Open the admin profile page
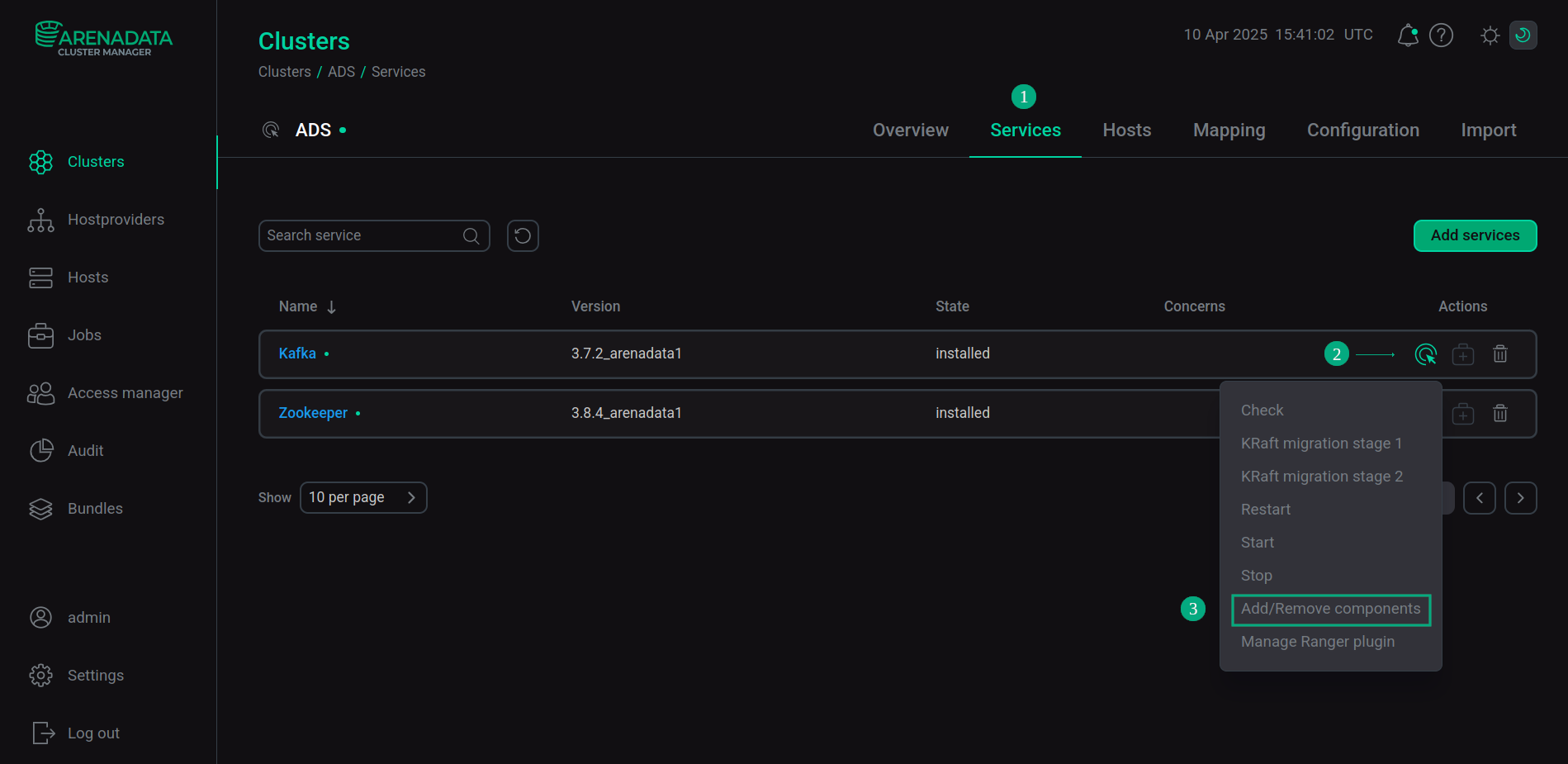The width and height of the screenshot is (1568, 764). point(88,618)
